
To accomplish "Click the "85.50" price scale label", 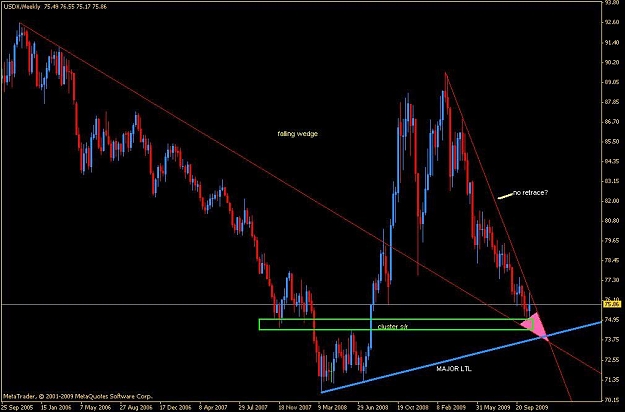I will pos(612,141).
